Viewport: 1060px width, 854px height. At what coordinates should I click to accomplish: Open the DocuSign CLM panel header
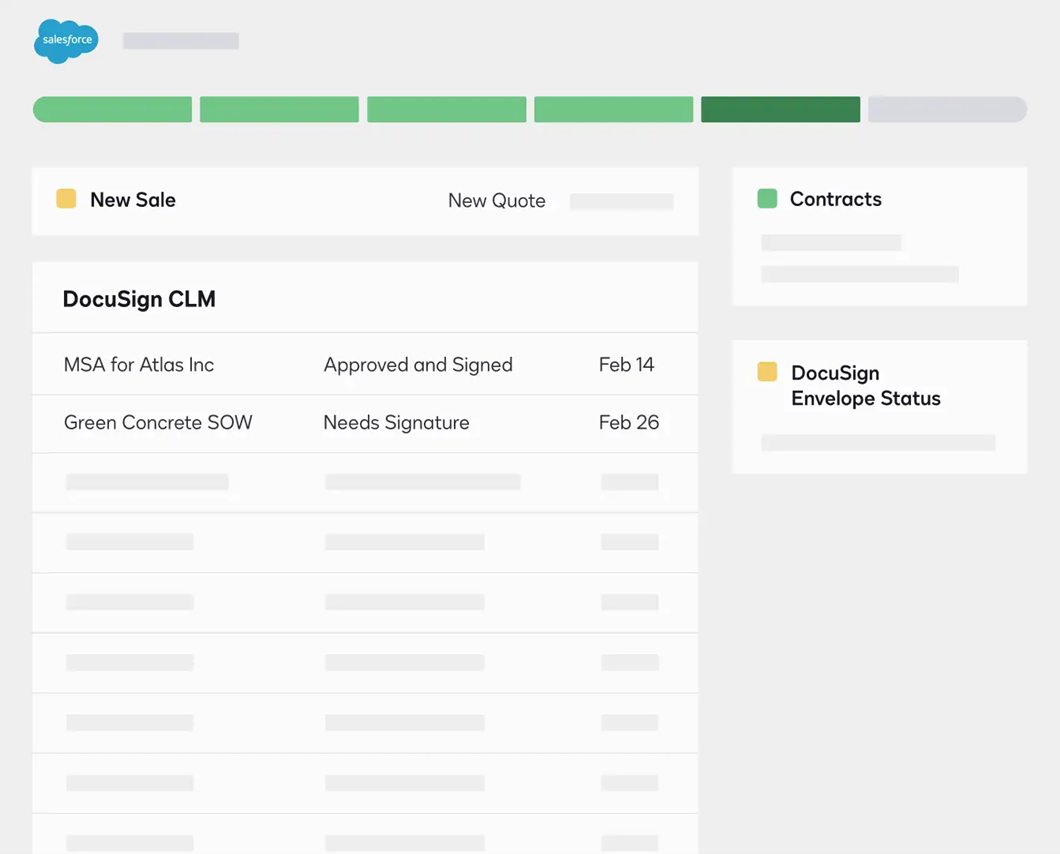click(x=139, y=300)
